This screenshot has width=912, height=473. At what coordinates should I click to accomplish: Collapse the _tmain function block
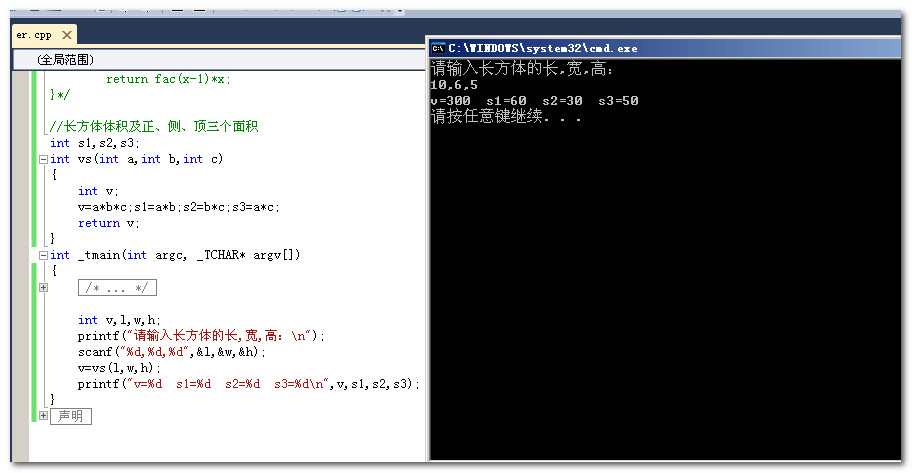click(x=43, y=255)
